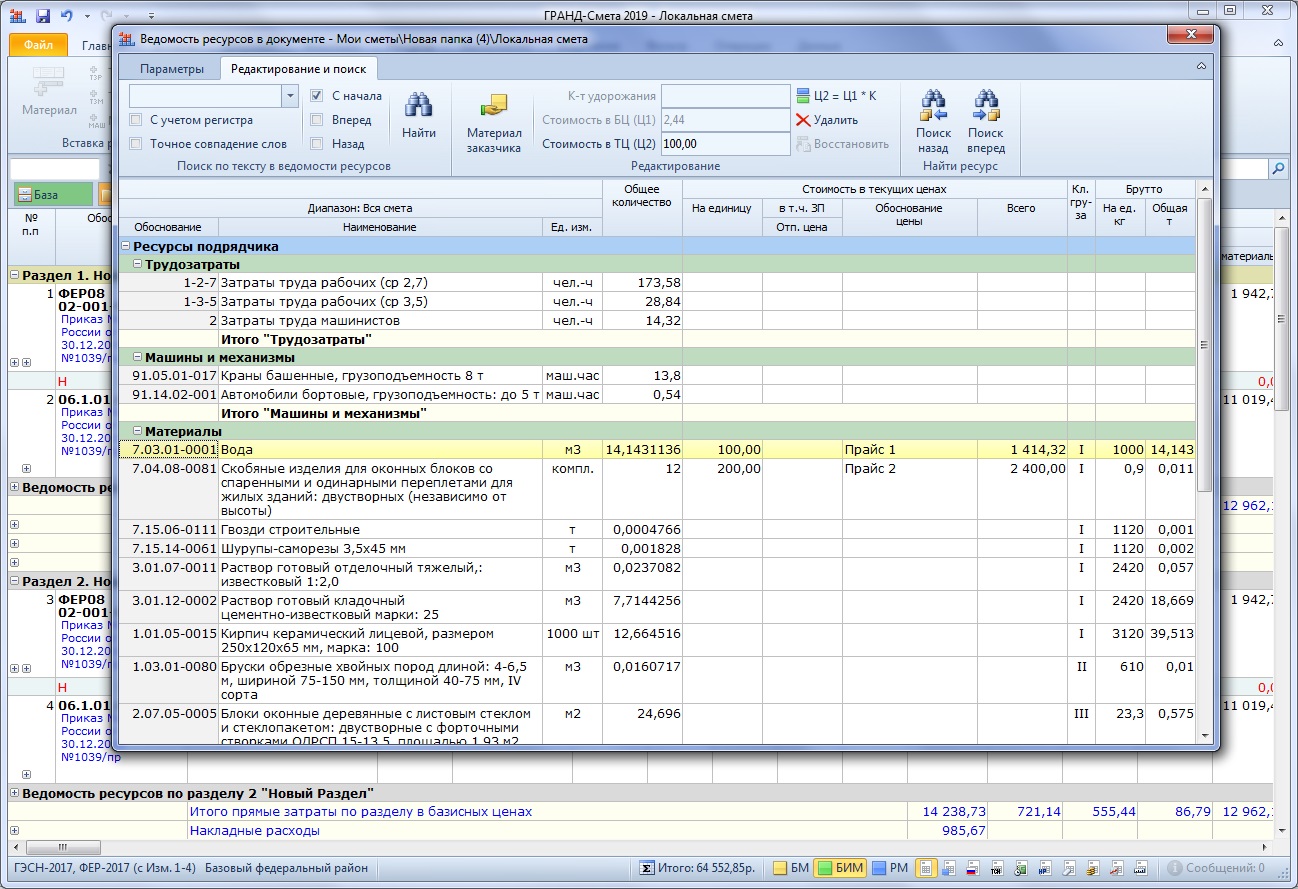Apply the Ц2 = Ц1 * К formula
This screenshot has height=889, width=1298.
(836, 96)
